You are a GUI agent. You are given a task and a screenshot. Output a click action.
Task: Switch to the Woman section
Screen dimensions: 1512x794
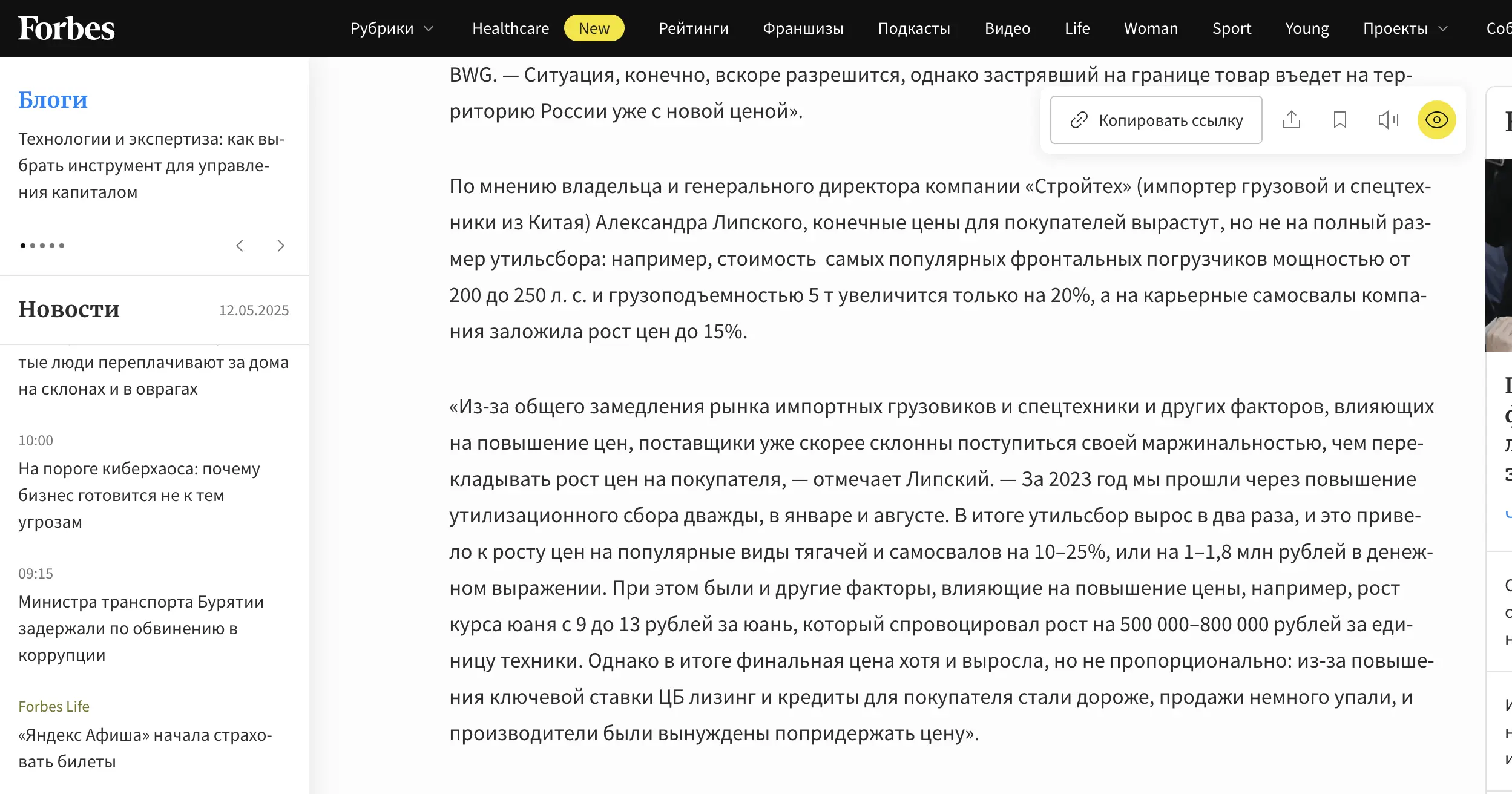pyautogui.click(x=1151, y=28)
